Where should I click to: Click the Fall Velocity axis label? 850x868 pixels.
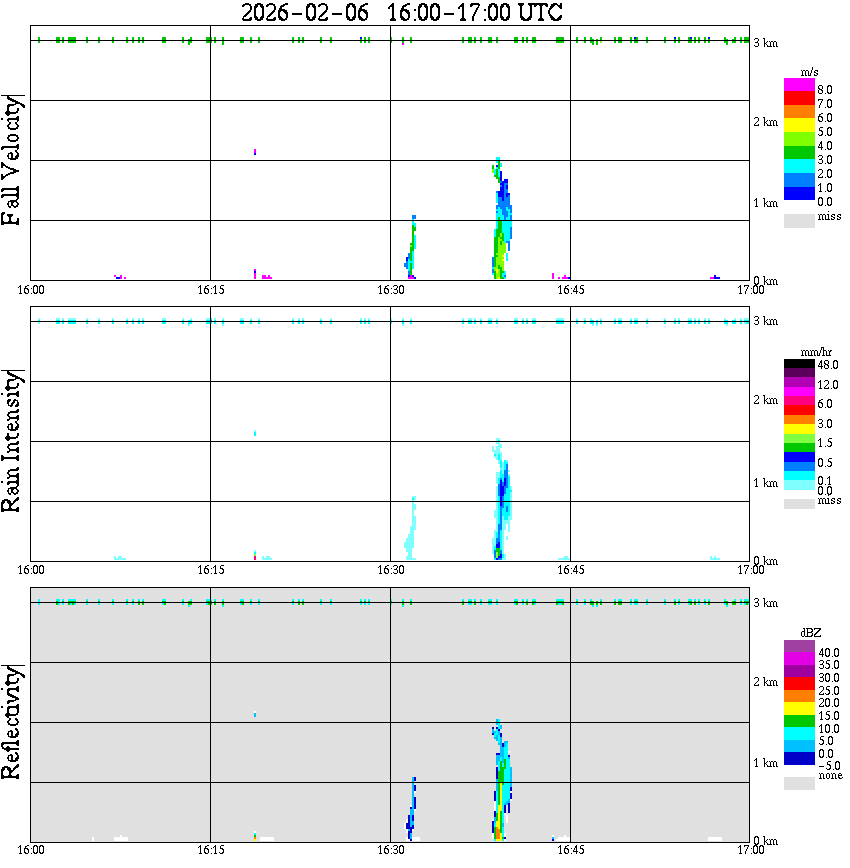(x=12, y=159)
